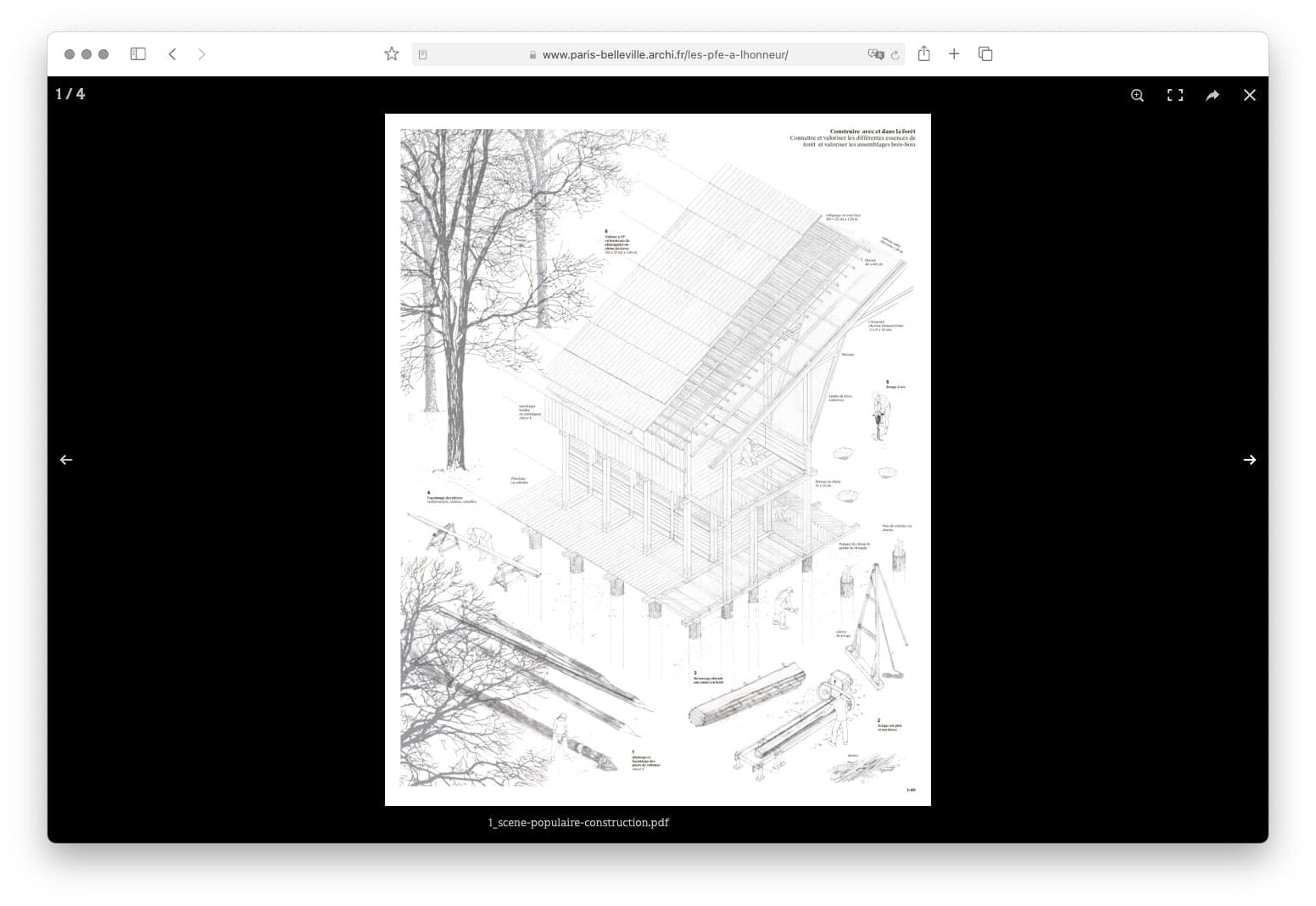
Task: Click the 1_scene-populaire-construction.pdf caption
Action: coord(578,822)
